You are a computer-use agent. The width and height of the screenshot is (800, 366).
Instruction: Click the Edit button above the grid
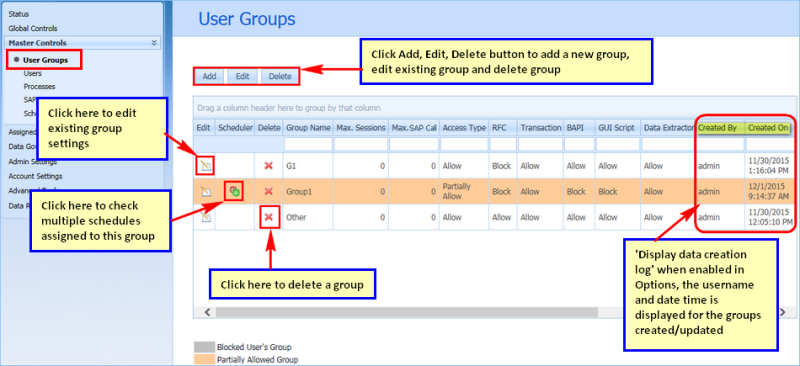coord(242,76)
